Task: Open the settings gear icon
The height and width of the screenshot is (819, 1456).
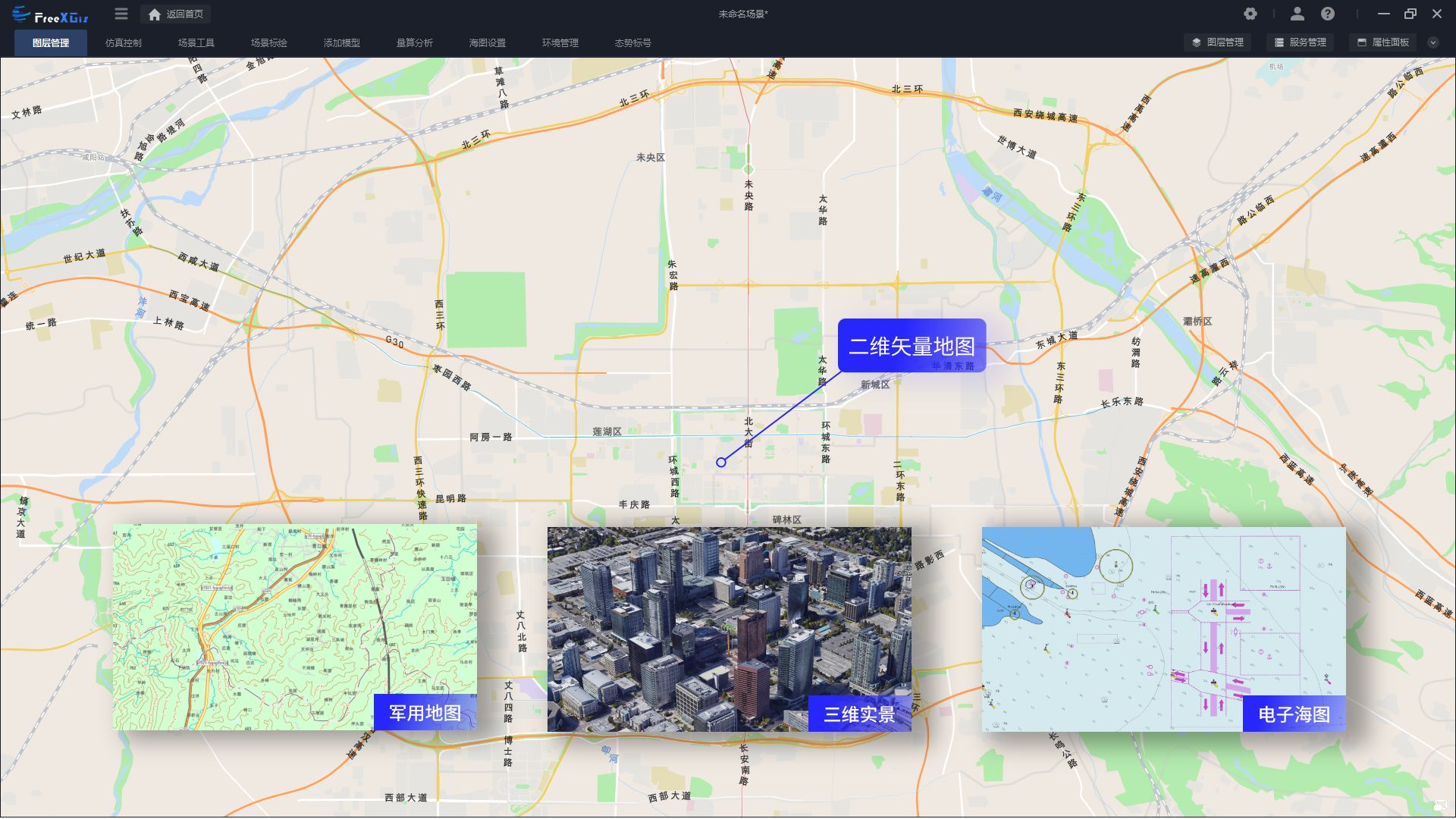Action: click(x=1250, y=14)
